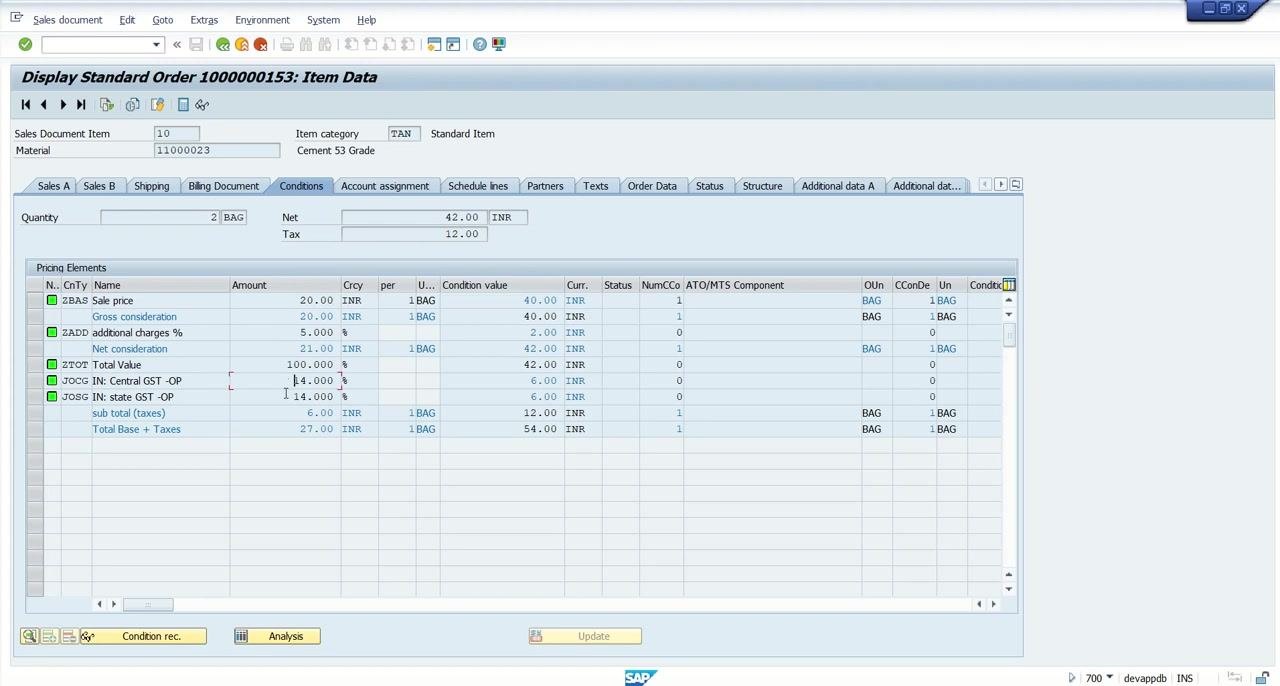Open the command field dropdown arrow
The height and width of the screenshot is (686, 1280).
coord(156,44)
